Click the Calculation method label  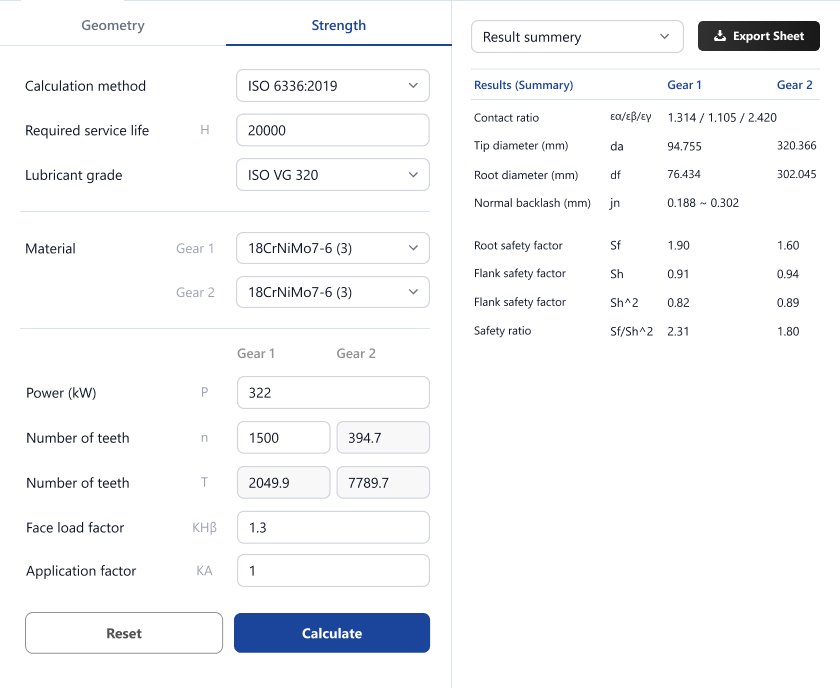(85, 86)
